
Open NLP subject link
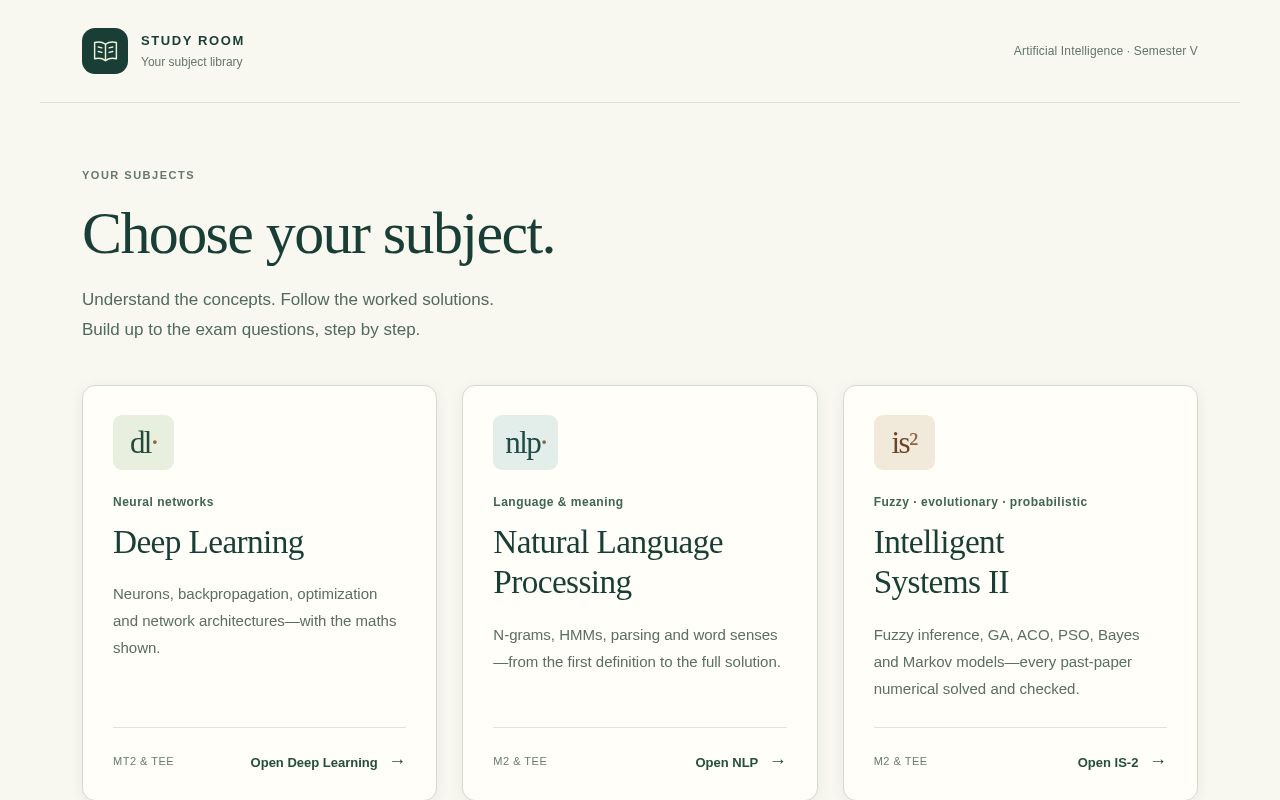pyautogui.click(x=741, y=762)
